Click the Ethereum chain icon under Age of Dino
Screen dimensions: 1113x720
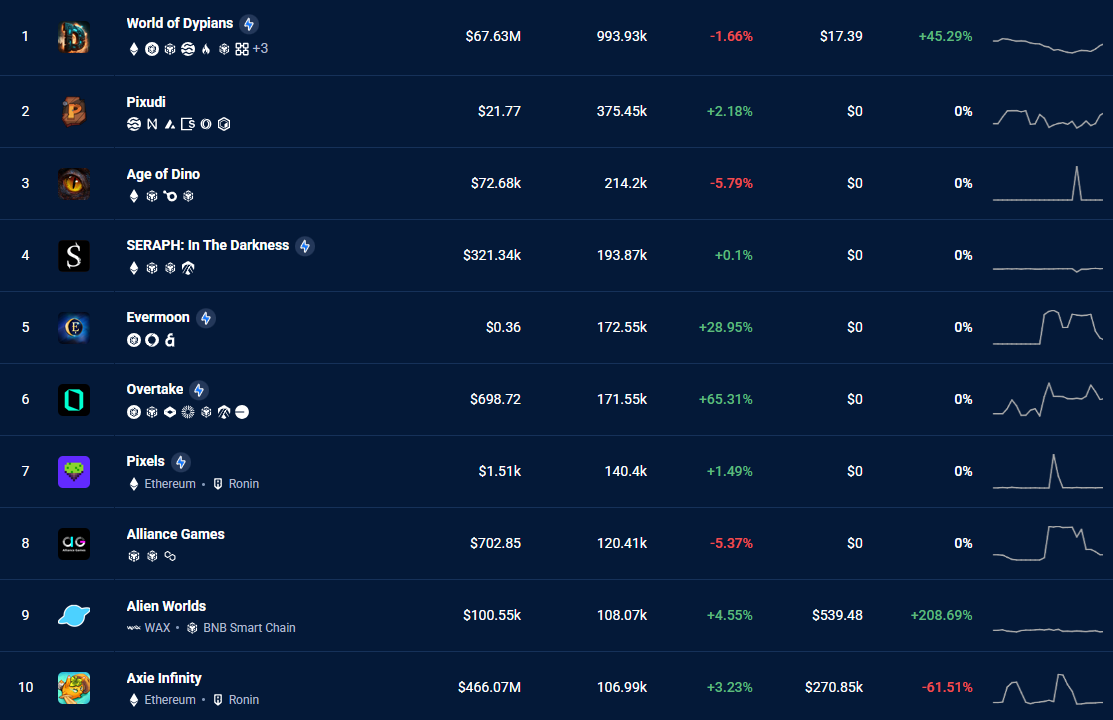(x=133, y=196)
